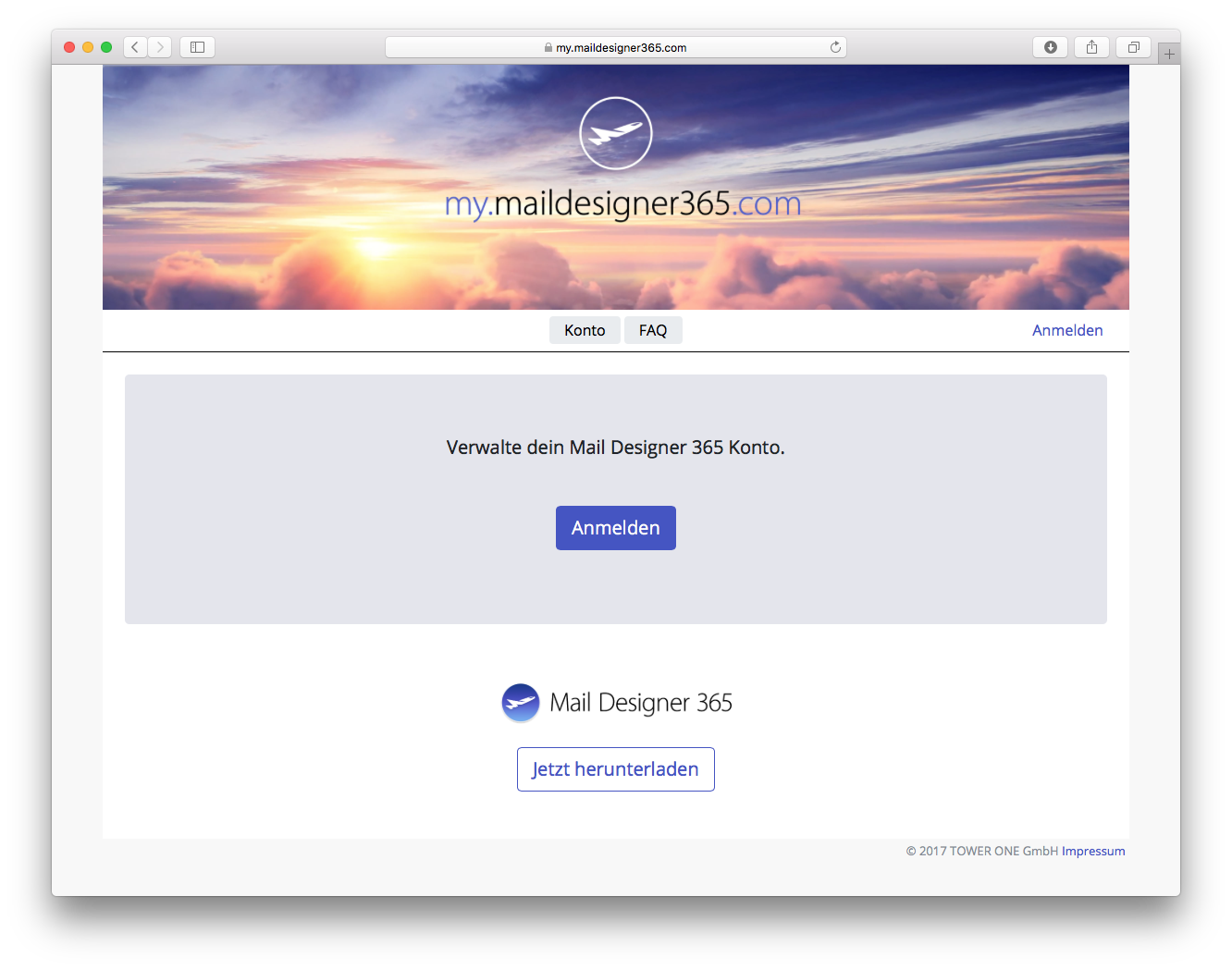Click the airplane logo in the header banner
This screenshot has height=970, width=1232.
coord(616,133)
